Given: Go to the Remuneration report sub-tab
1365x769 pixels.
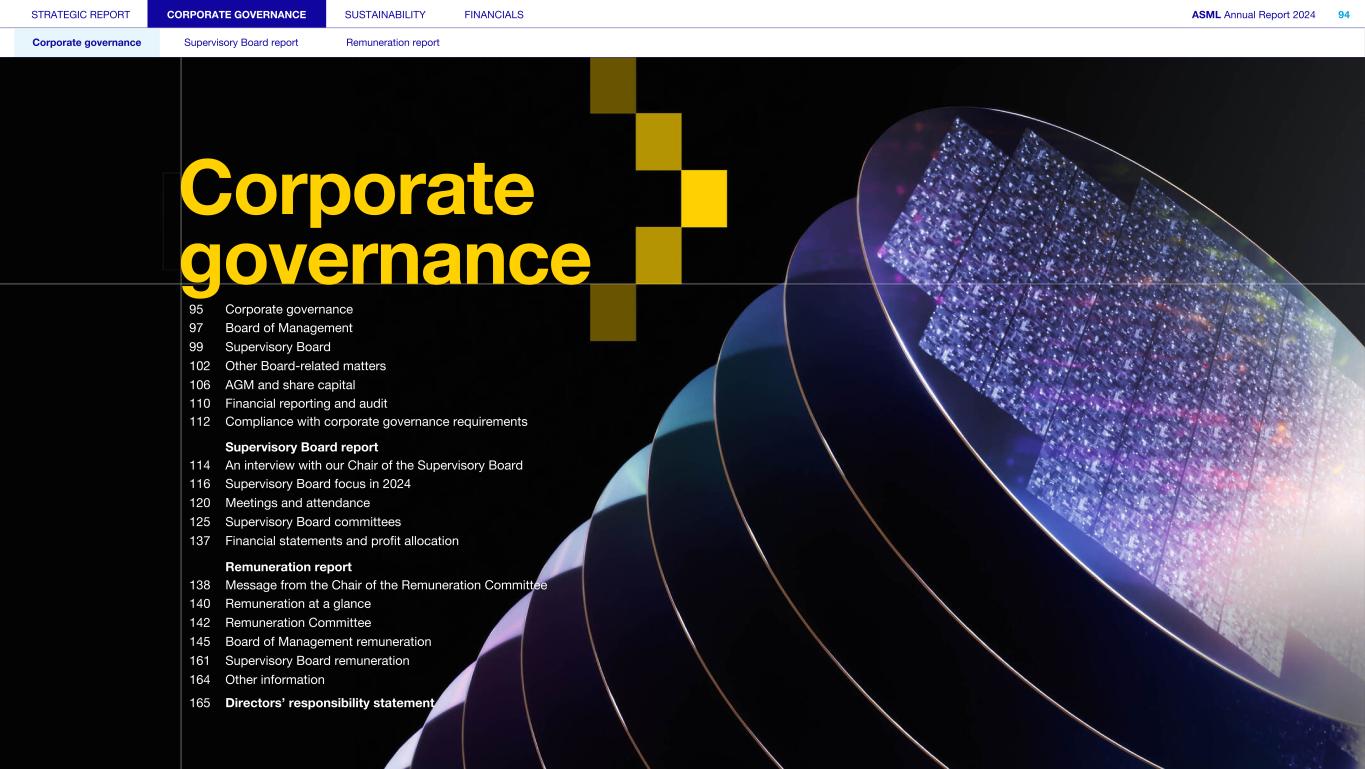Looking at the screenshot, I should tap(393, 43).
